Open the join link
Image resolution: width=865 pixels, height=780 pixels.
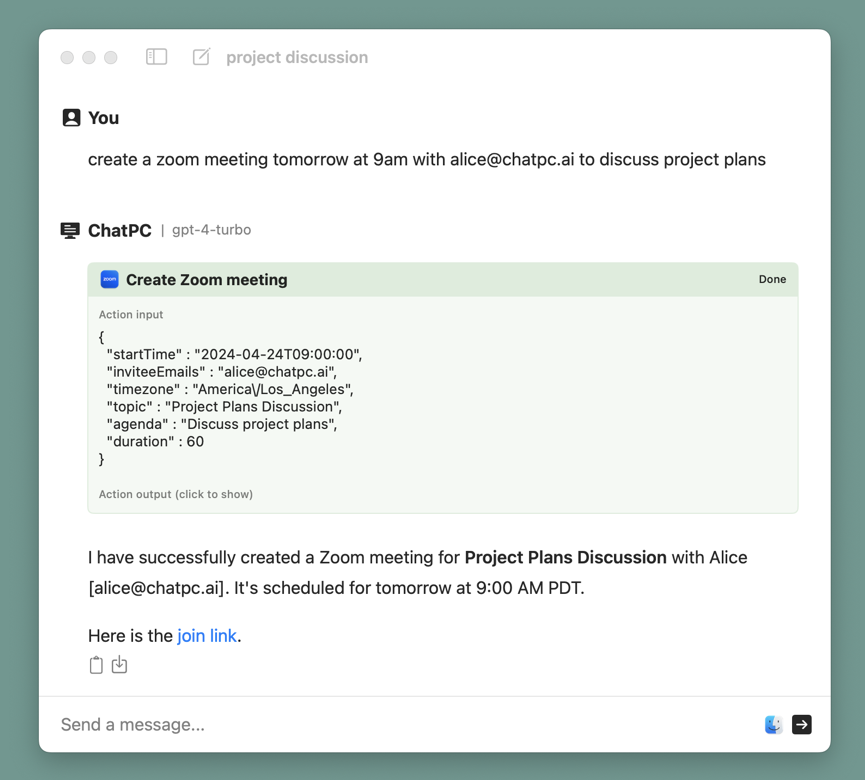(207, 636)
